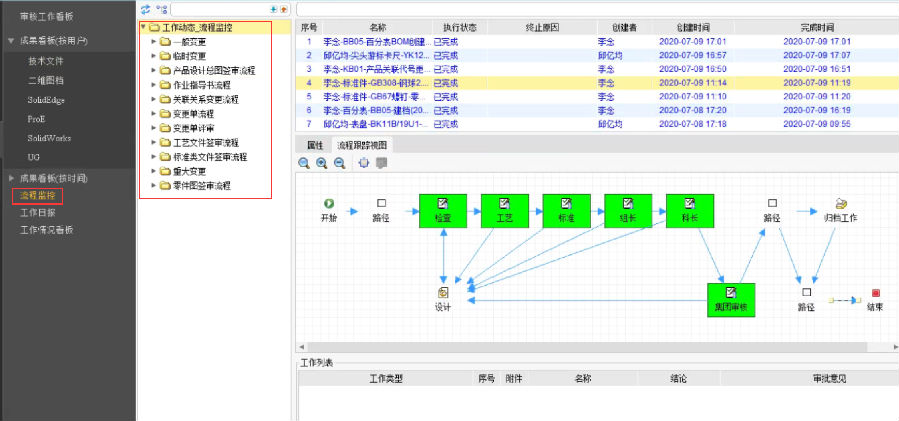
Task: Select the 开始 start node icon
Action: pos(328,203)
